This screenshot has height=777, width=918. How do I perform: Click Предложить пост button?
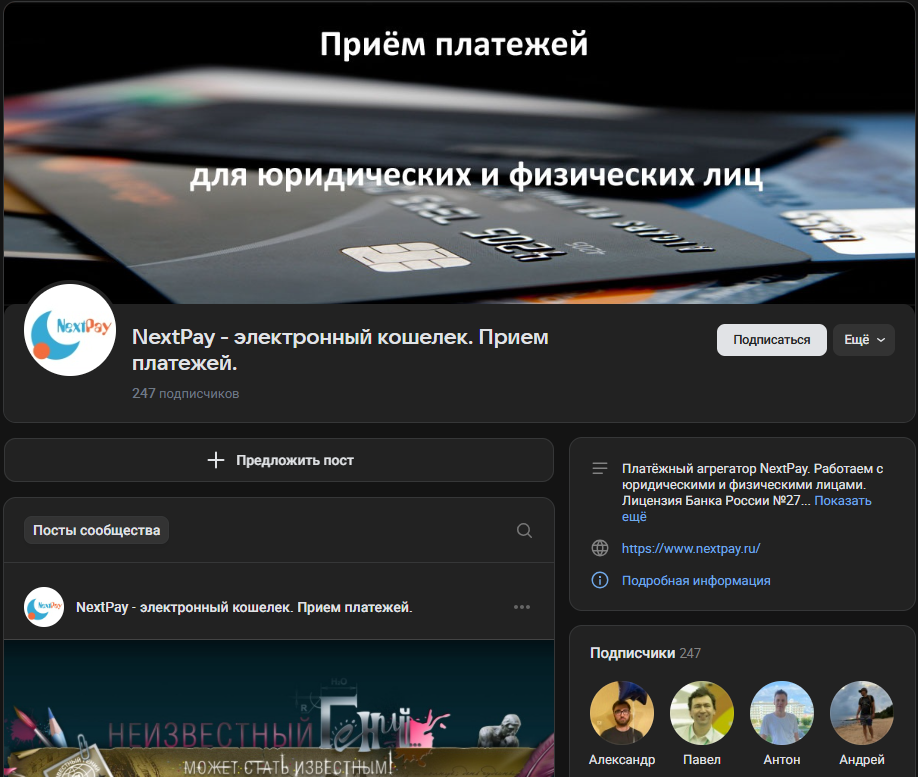pyautogui.click(x=279, y=460)
